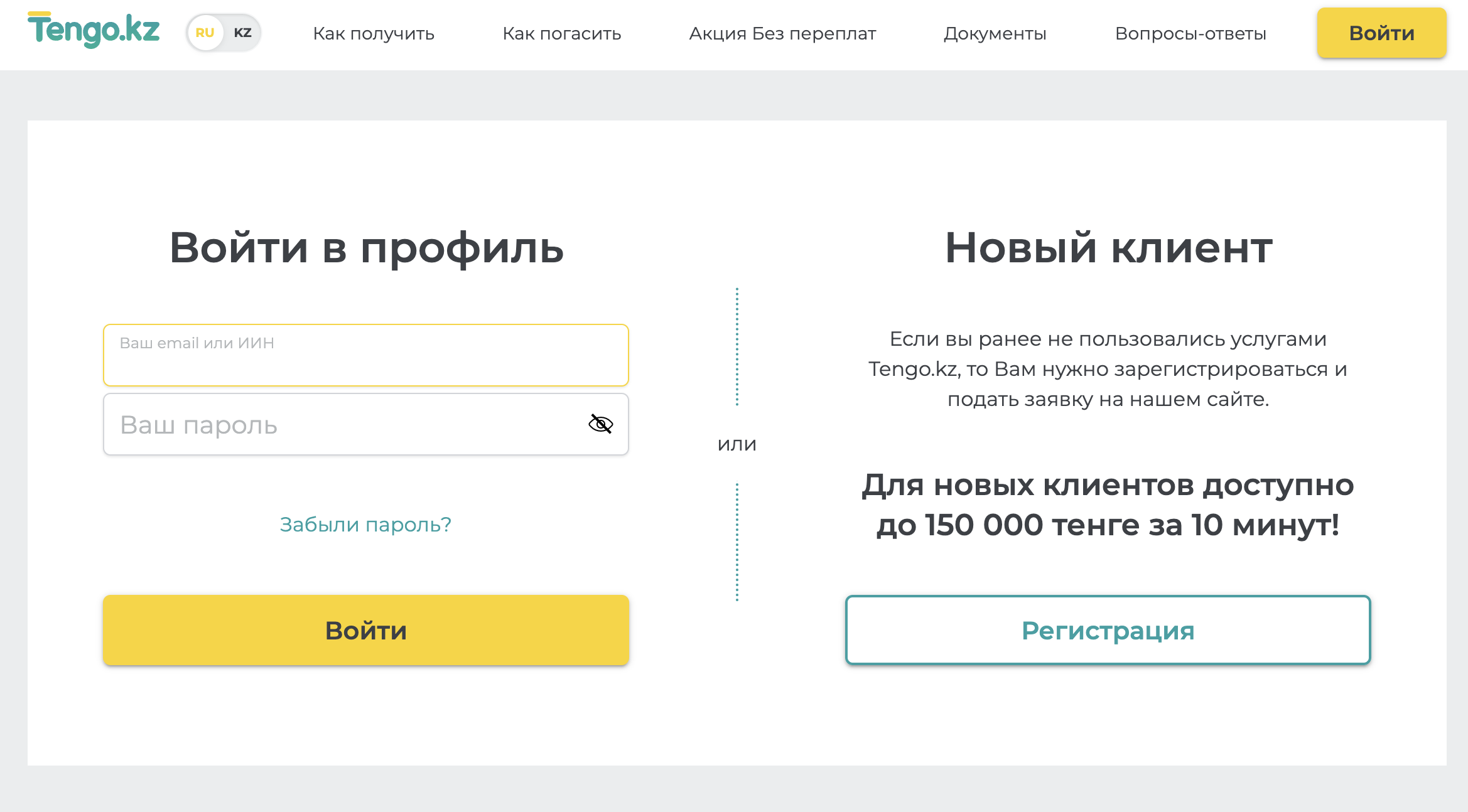Open the 'Как получить' menu item
The width and height of the screenshot is (1468, 812).
pos(374,33)
